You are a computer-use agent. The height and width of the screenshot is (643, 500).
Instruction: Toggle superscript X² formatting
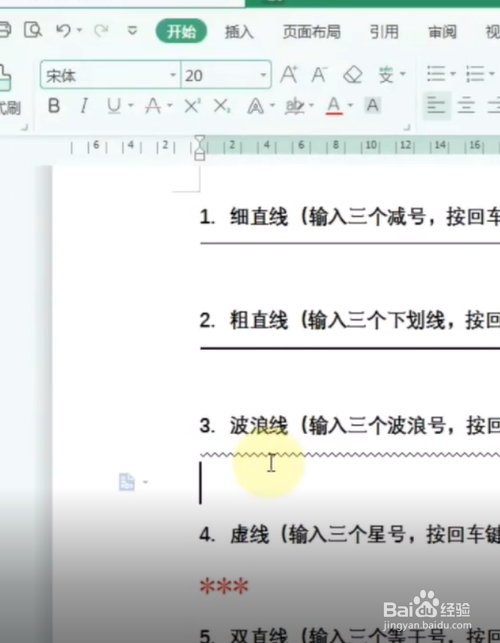click(192, 107)
